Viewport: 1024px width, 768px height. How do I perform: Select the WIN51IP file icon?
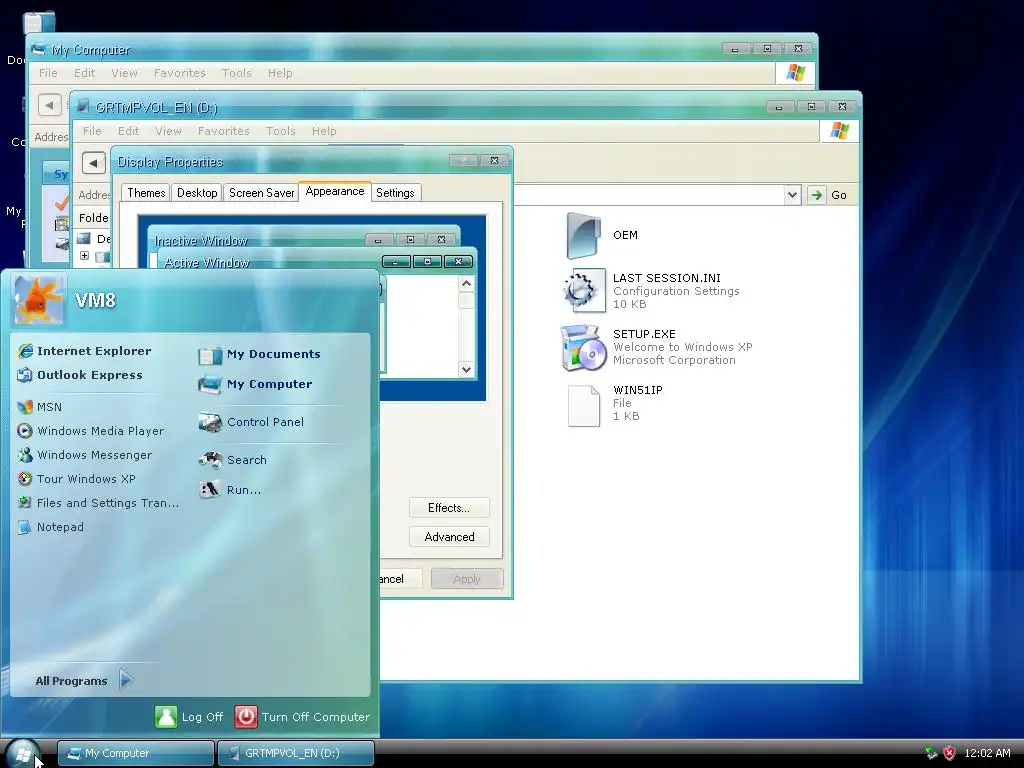click(583, 405)
